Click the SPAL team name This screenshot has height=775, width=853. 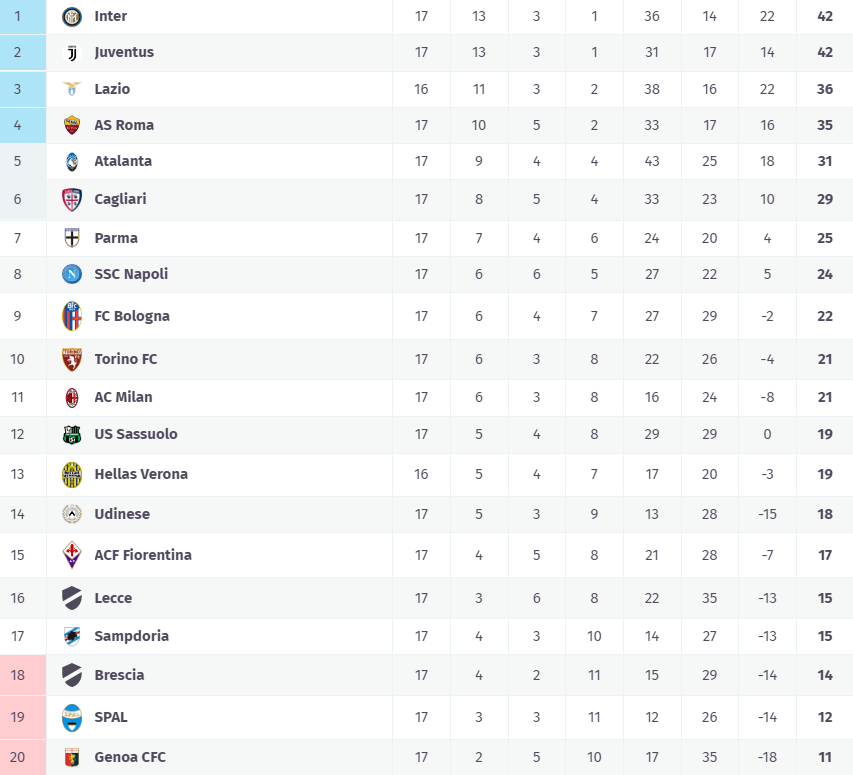tap(111, 717)
